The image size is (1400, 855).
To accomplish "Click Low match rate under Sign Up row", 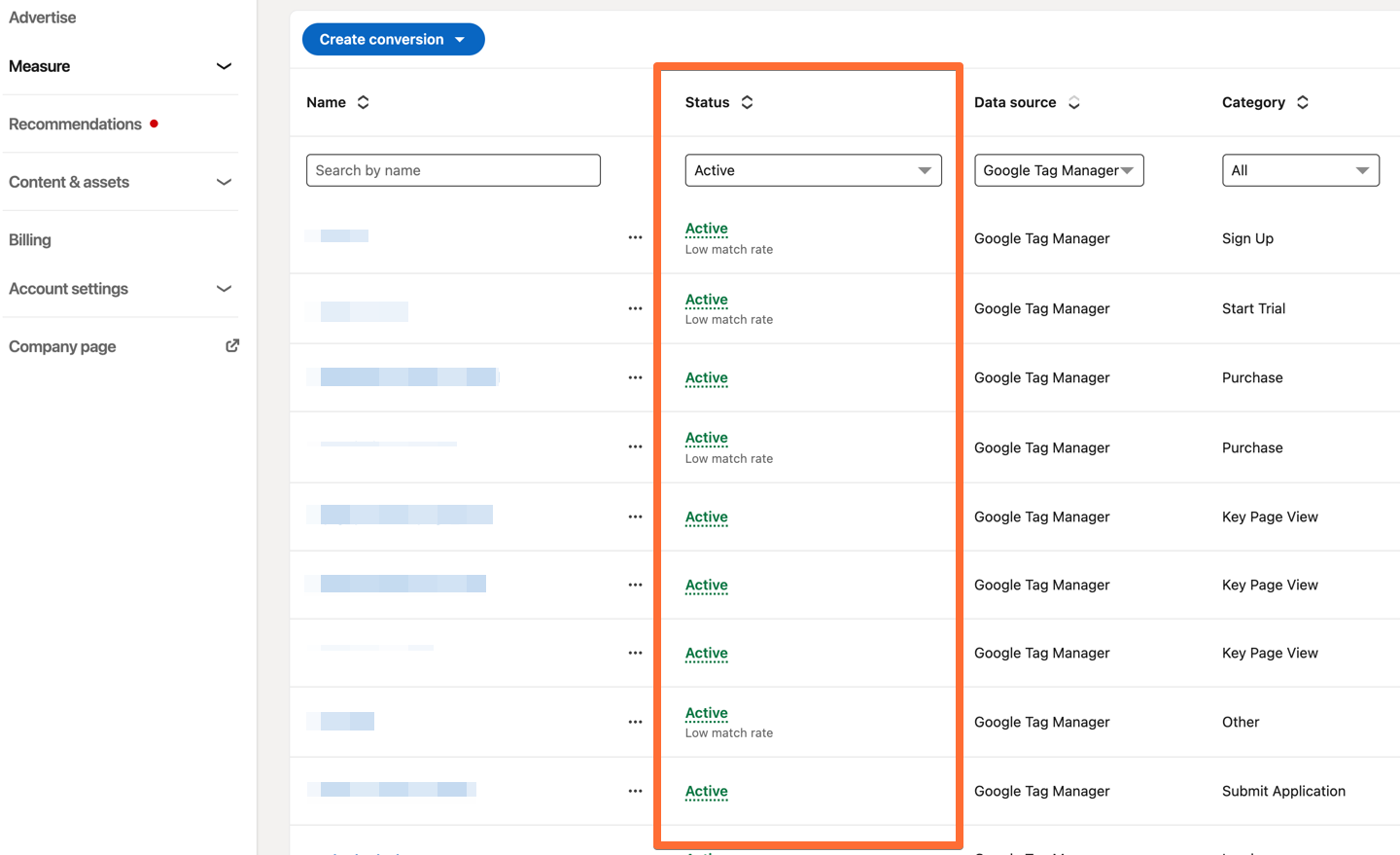I will pos(729,250).
